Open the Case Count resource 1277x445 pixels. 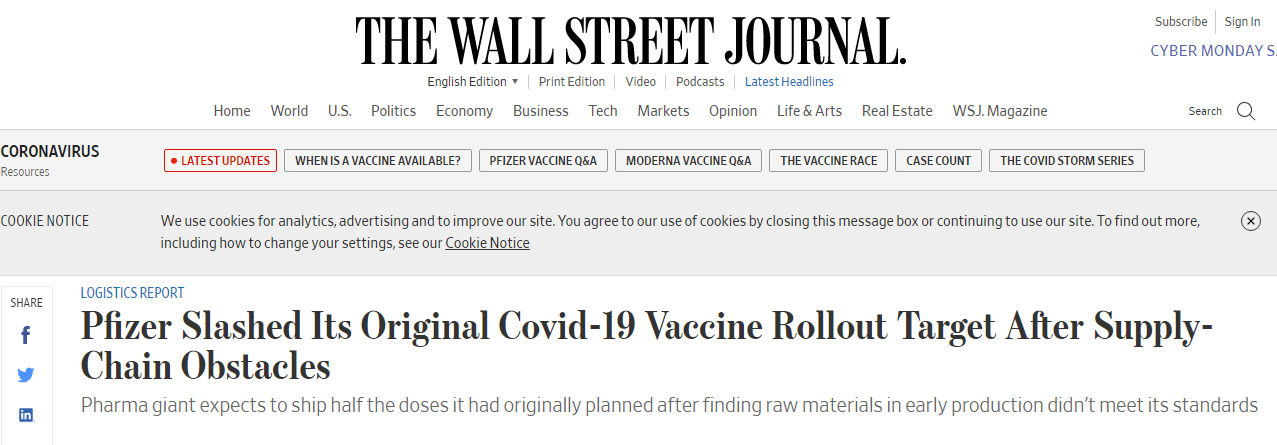pyautogui.click(x=939, y=160)
